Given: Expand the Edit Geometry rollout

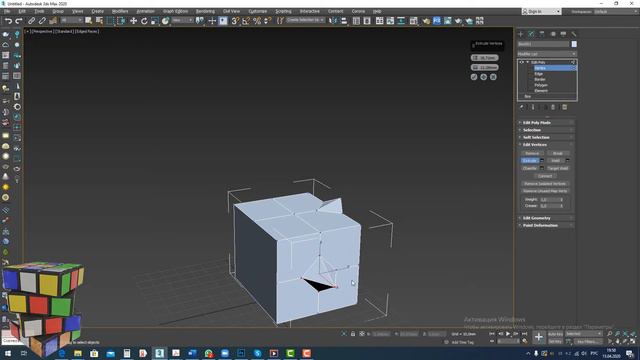Looking at the screenshot, I should (x=546, y=218).
